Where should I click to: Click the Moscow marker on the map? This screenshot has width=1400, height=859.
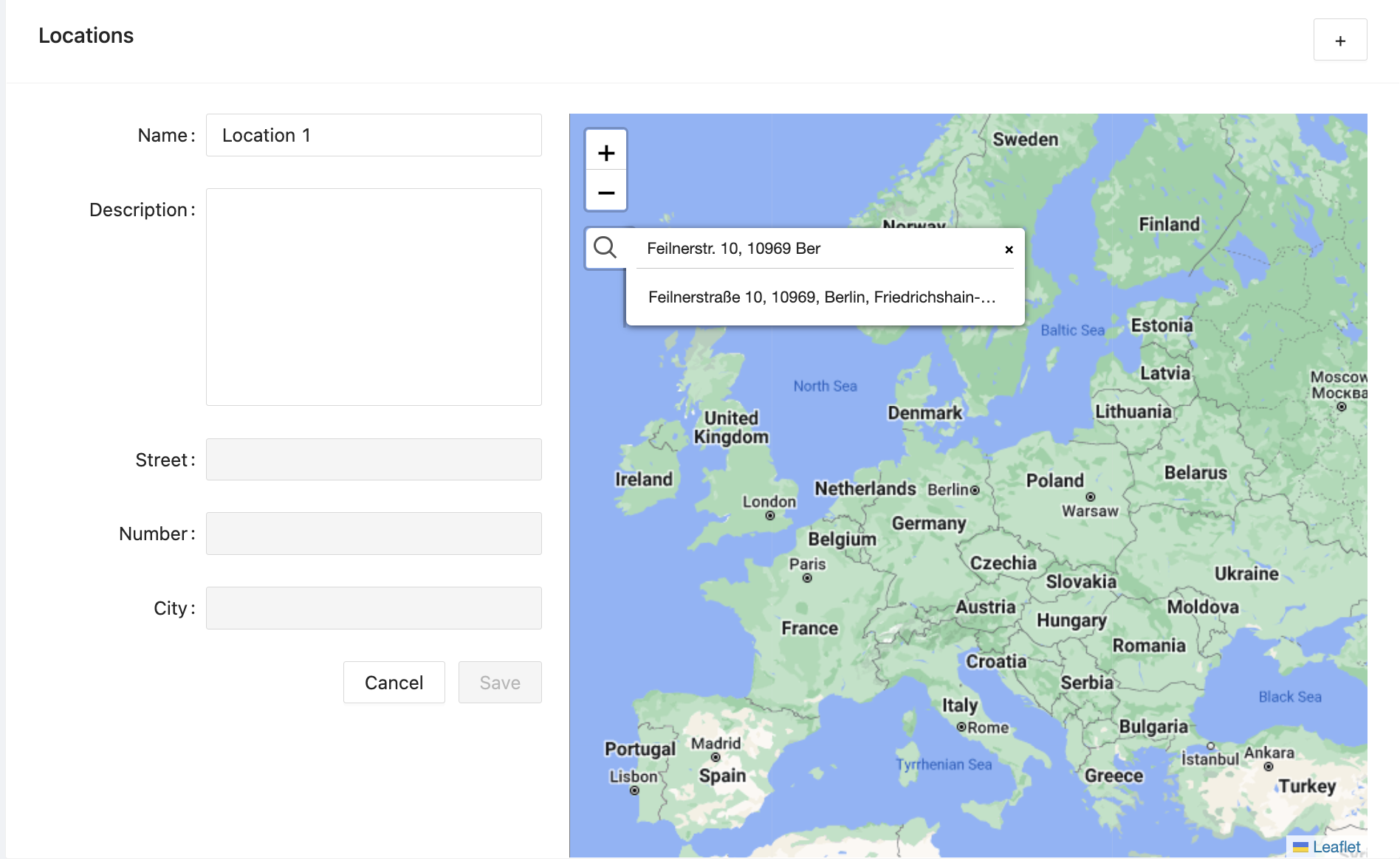point(1342,407)
